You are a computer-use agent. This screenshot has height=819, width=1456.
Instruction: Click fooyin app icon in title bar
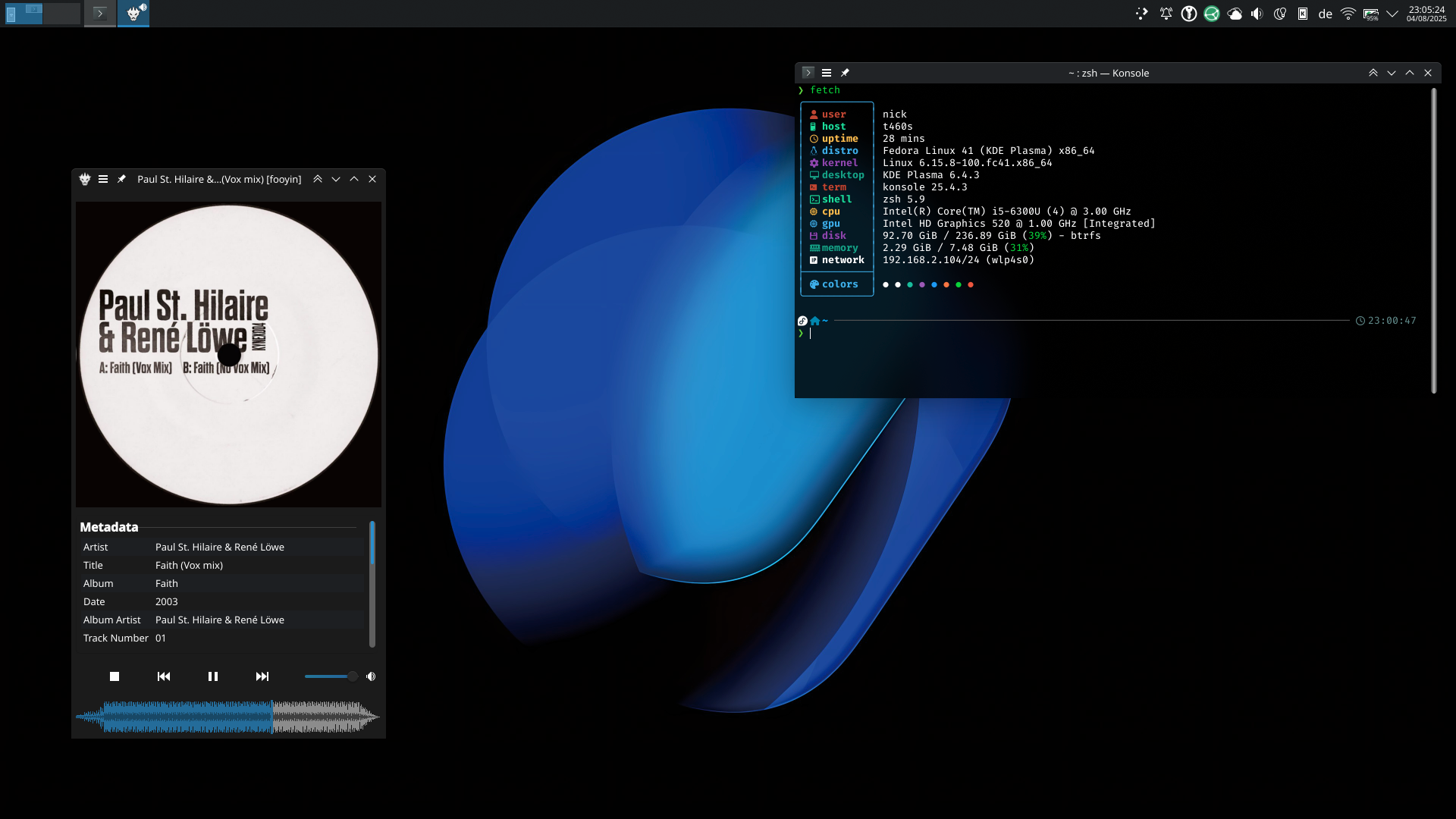[x=85, y=179]
